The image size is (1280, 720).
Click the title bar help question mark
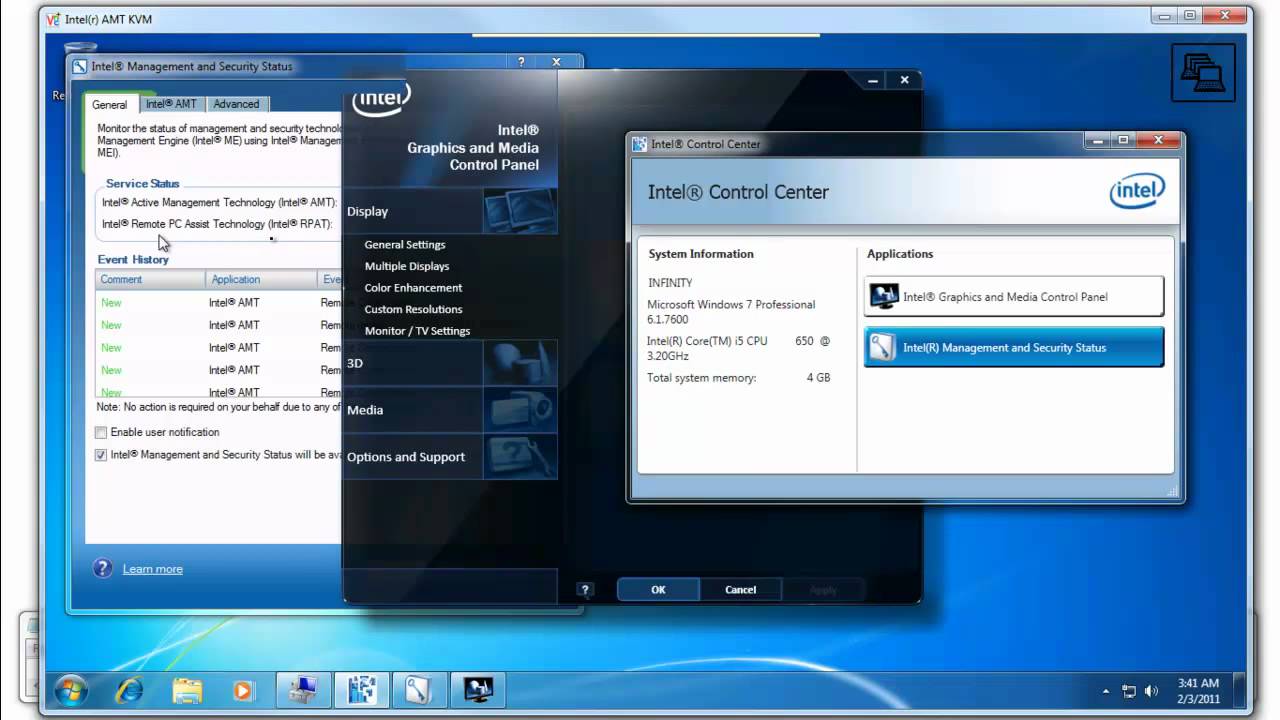521,62
